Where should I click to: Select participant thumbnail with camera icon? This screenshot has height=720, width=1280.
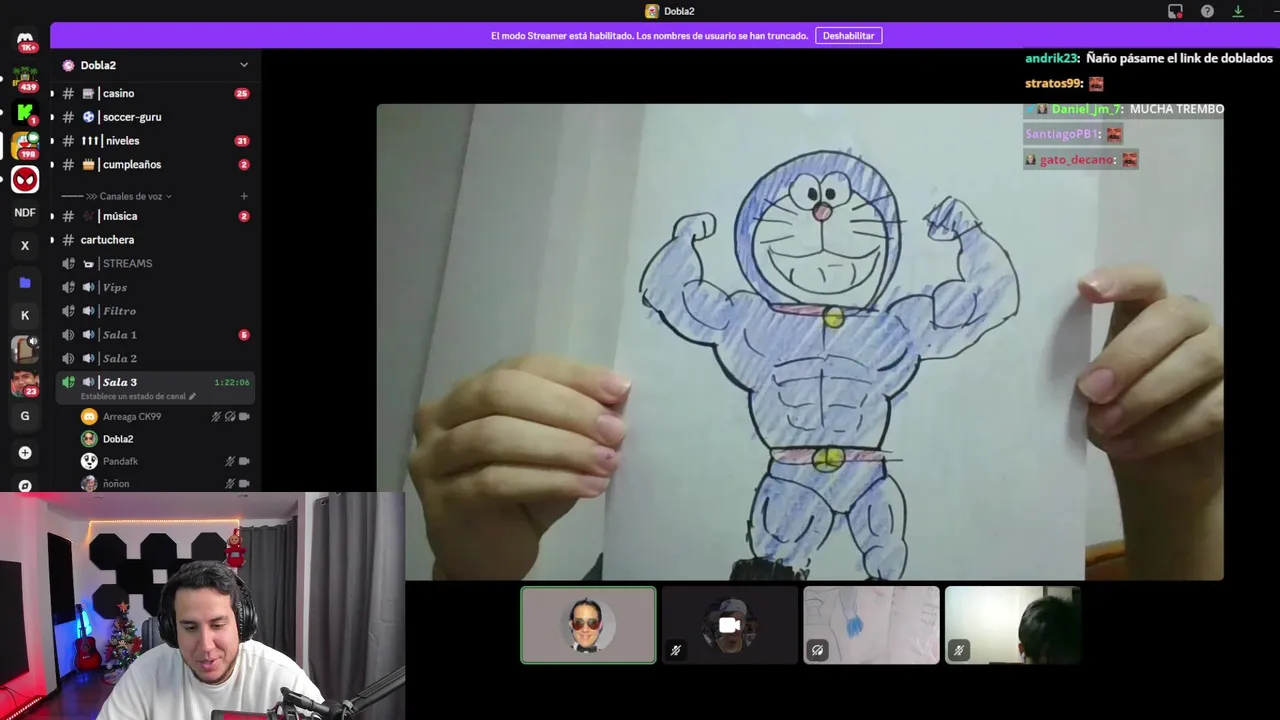pos(730,625)
